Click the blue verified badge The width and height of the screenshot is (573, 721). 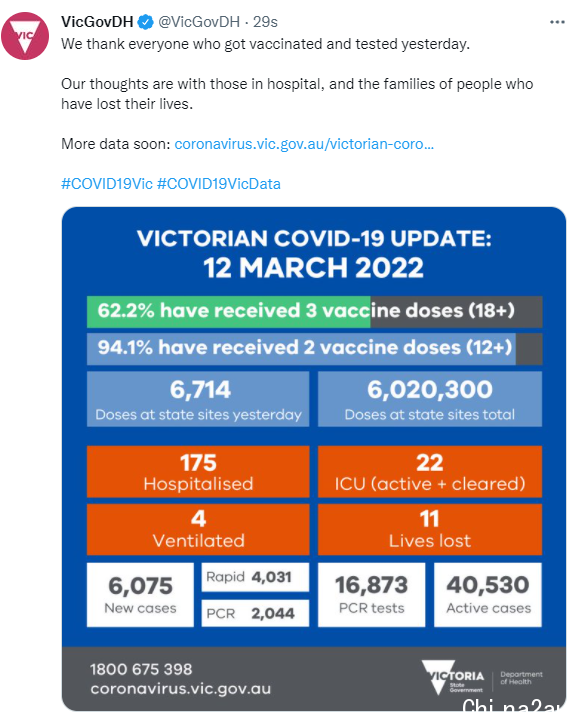[146, 22]
